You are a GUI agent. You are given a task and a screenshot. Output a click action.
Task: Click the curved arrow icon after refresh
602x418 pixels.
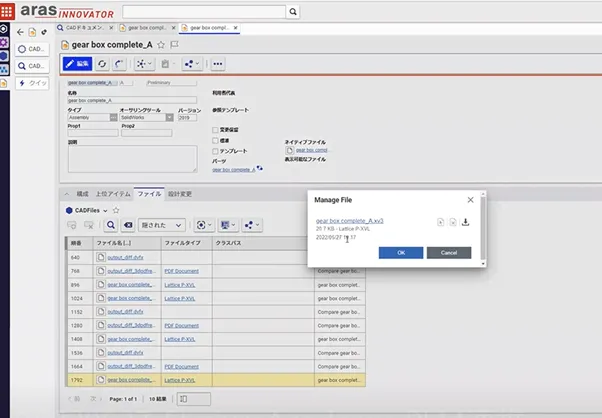tap(119, 64)
